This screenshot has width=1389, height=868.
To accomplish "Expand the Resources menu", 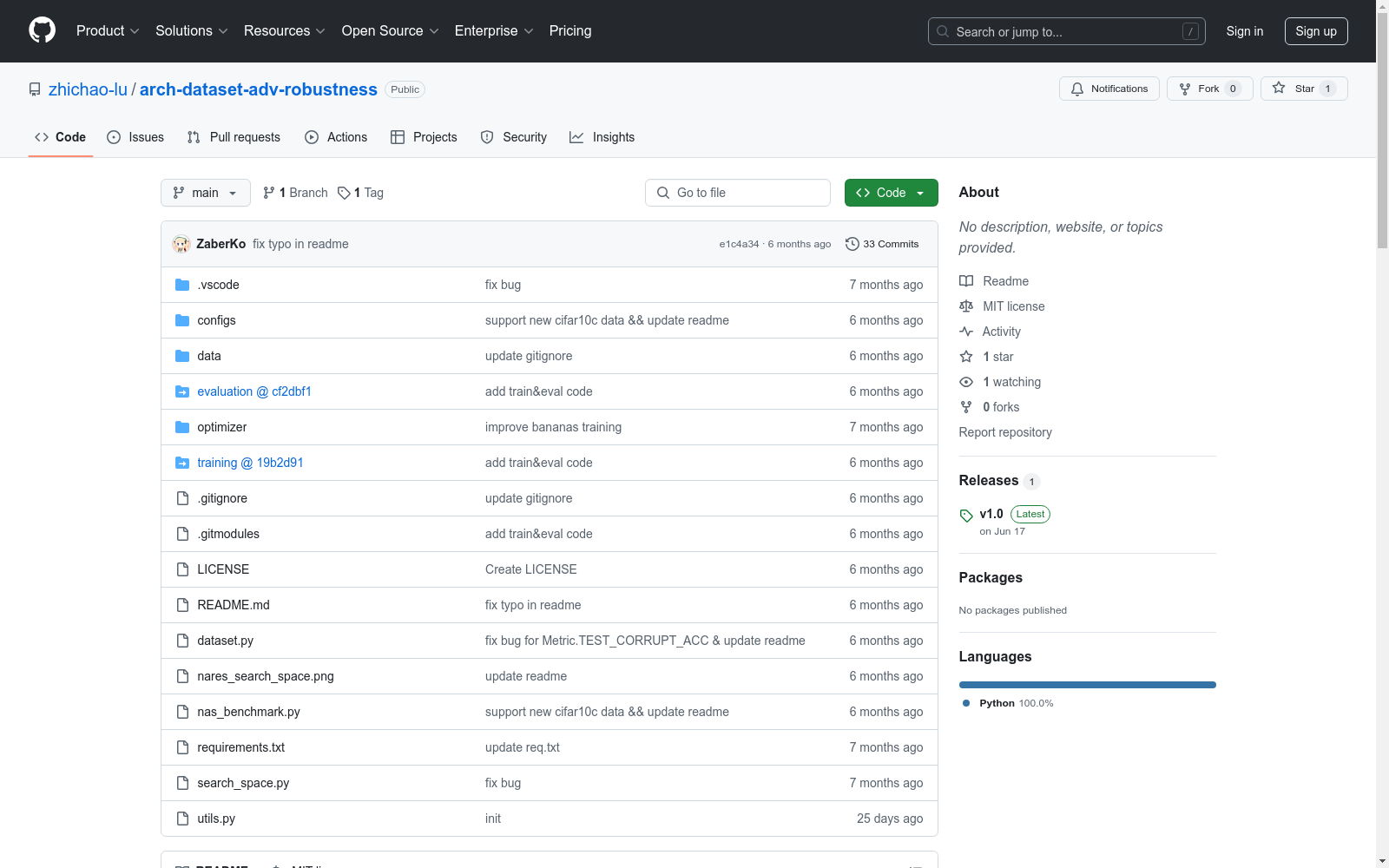I will click(285, 31).
